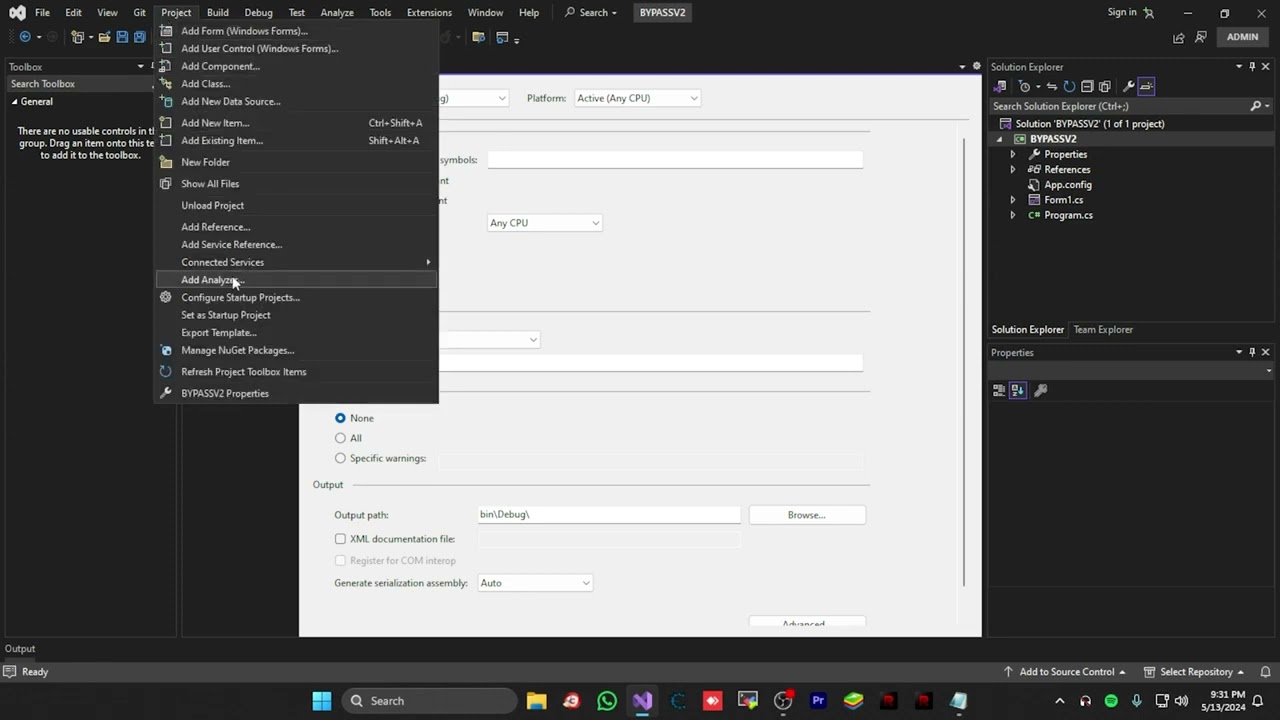Click Select Repository in status bar
Image resolution: width=1280 pixels, height=720 pixels.
click(x=1194, y=672)
